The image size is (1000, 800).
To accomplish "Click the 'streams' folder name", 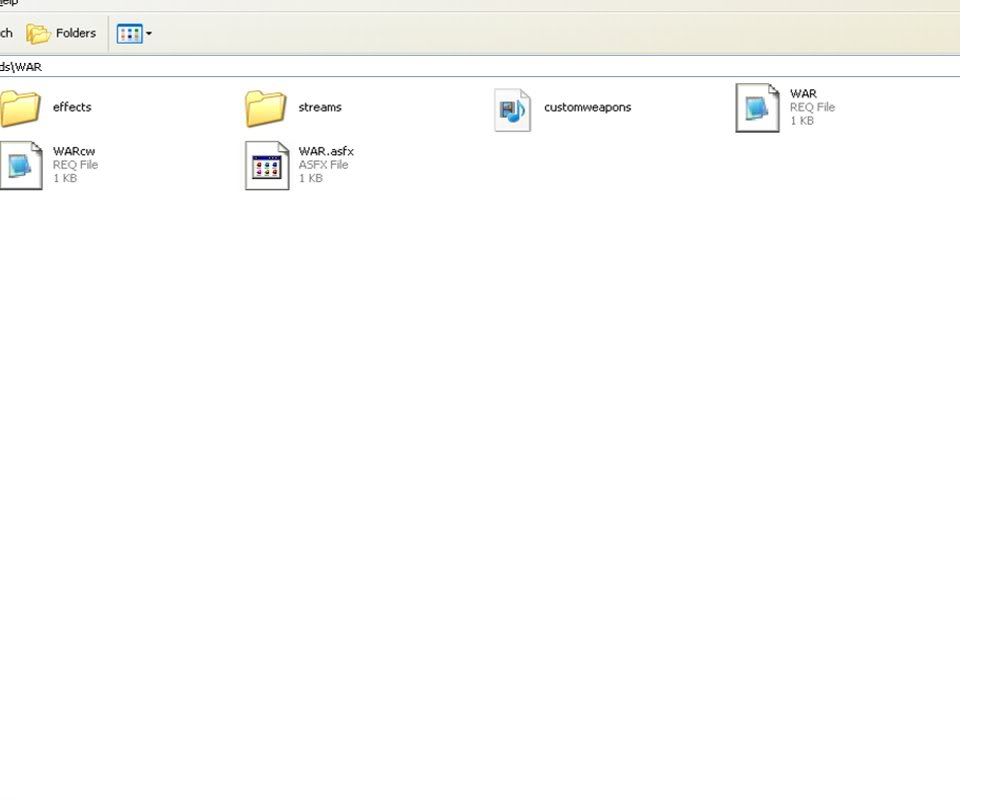I will click(320, 107).
